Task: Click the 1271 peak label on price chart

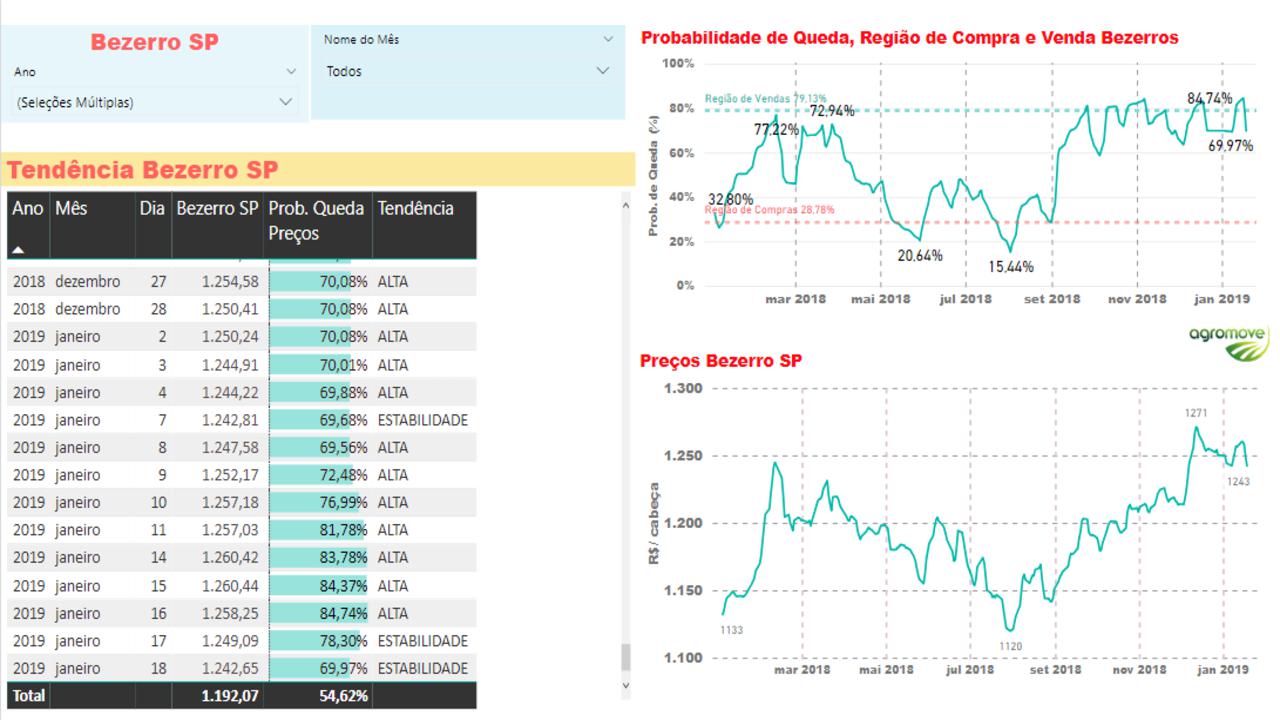Action: [1197, 412]
